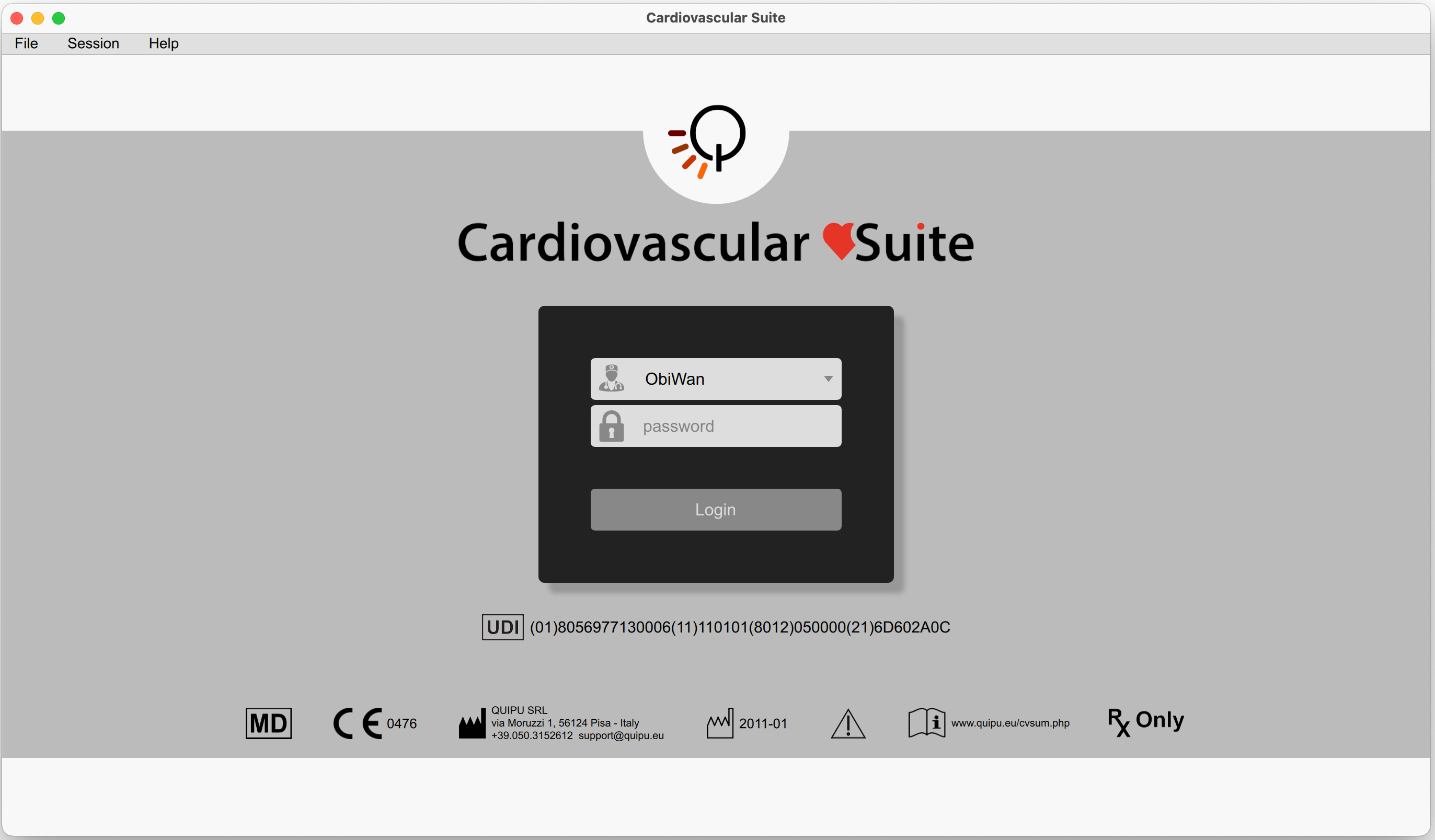Click the consult instructions booklet icon
Viewport: 1435px width, 840px height.
[x=925, y=723]
